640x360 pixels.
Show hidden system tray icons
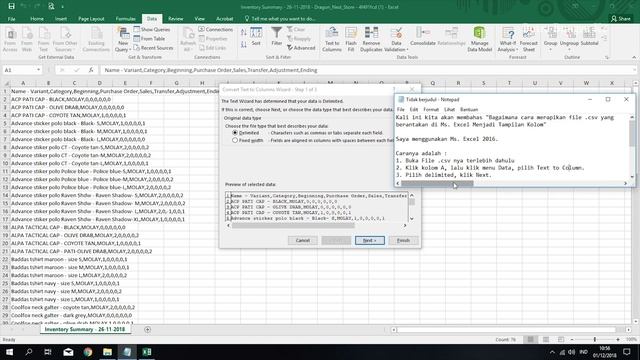(552, 352)
